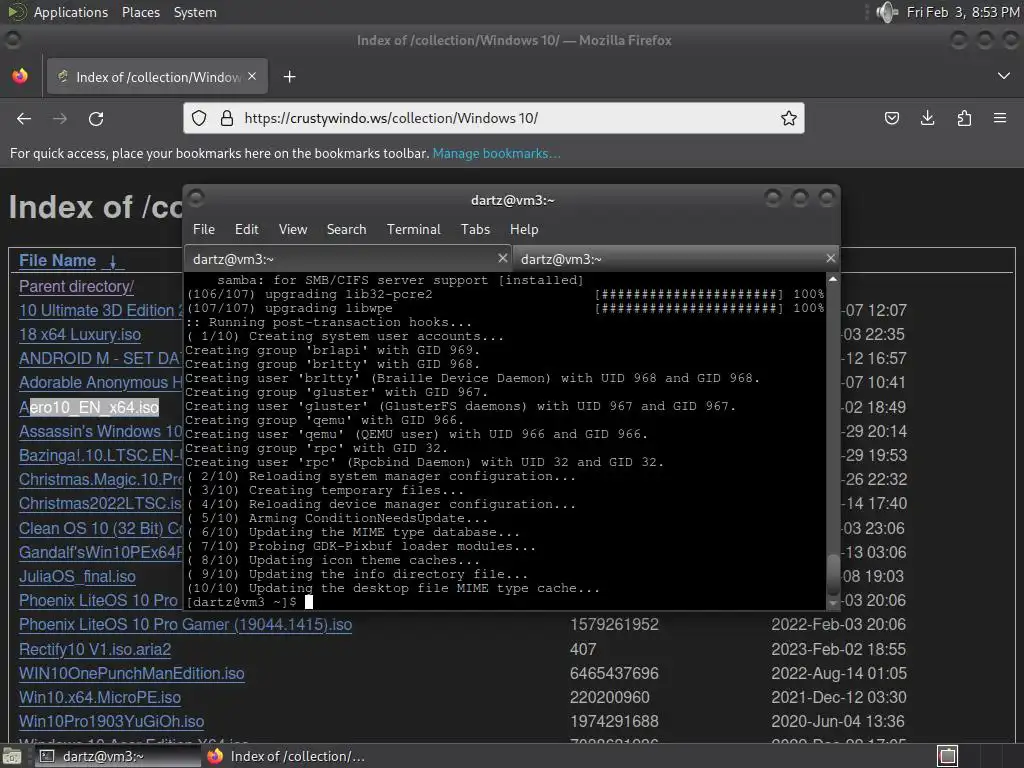This screenshot has height=768, width=1024.
Task: Open Assassin's Windows 10 link
Action: pos(100,432)
